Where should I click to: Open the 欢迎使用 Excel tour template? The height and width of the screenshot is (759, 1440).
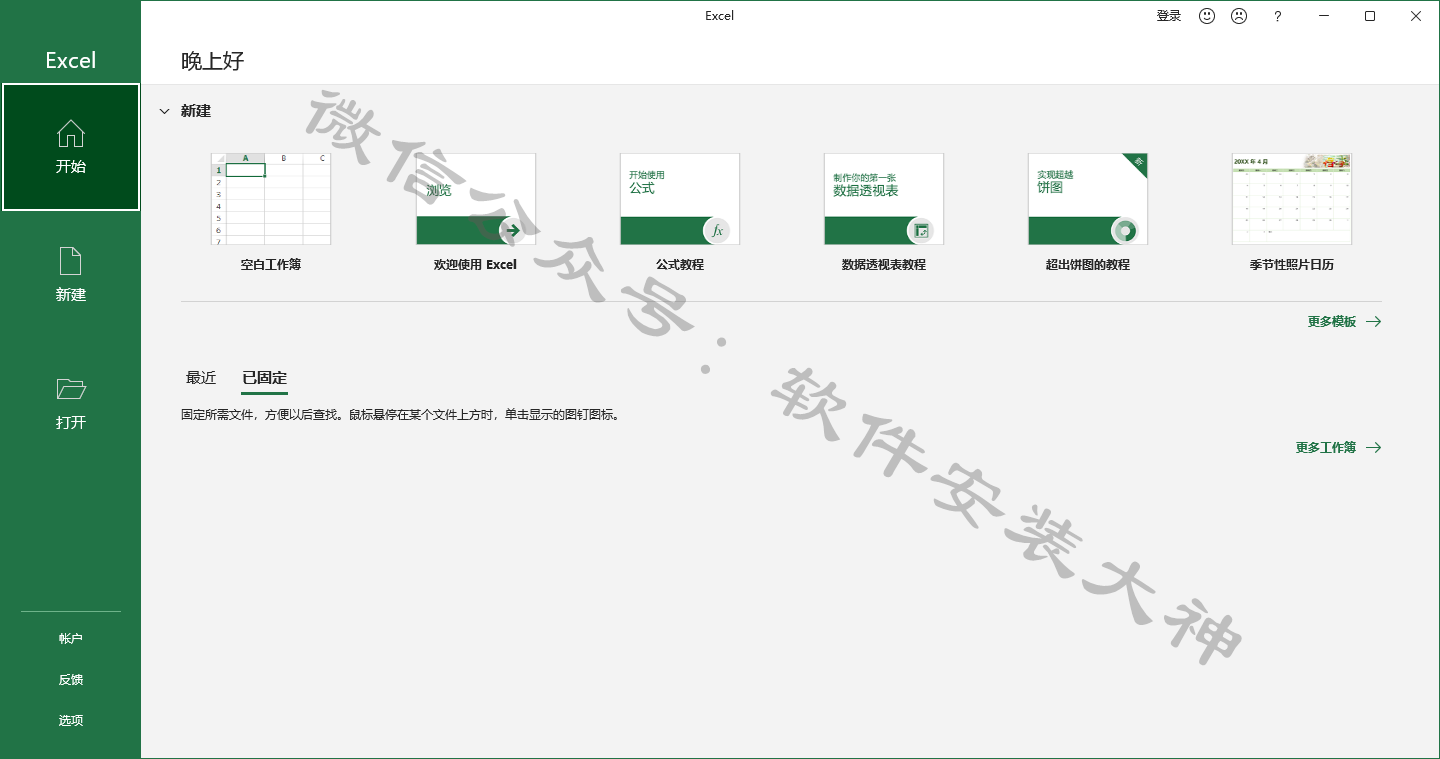coord(476,199)
